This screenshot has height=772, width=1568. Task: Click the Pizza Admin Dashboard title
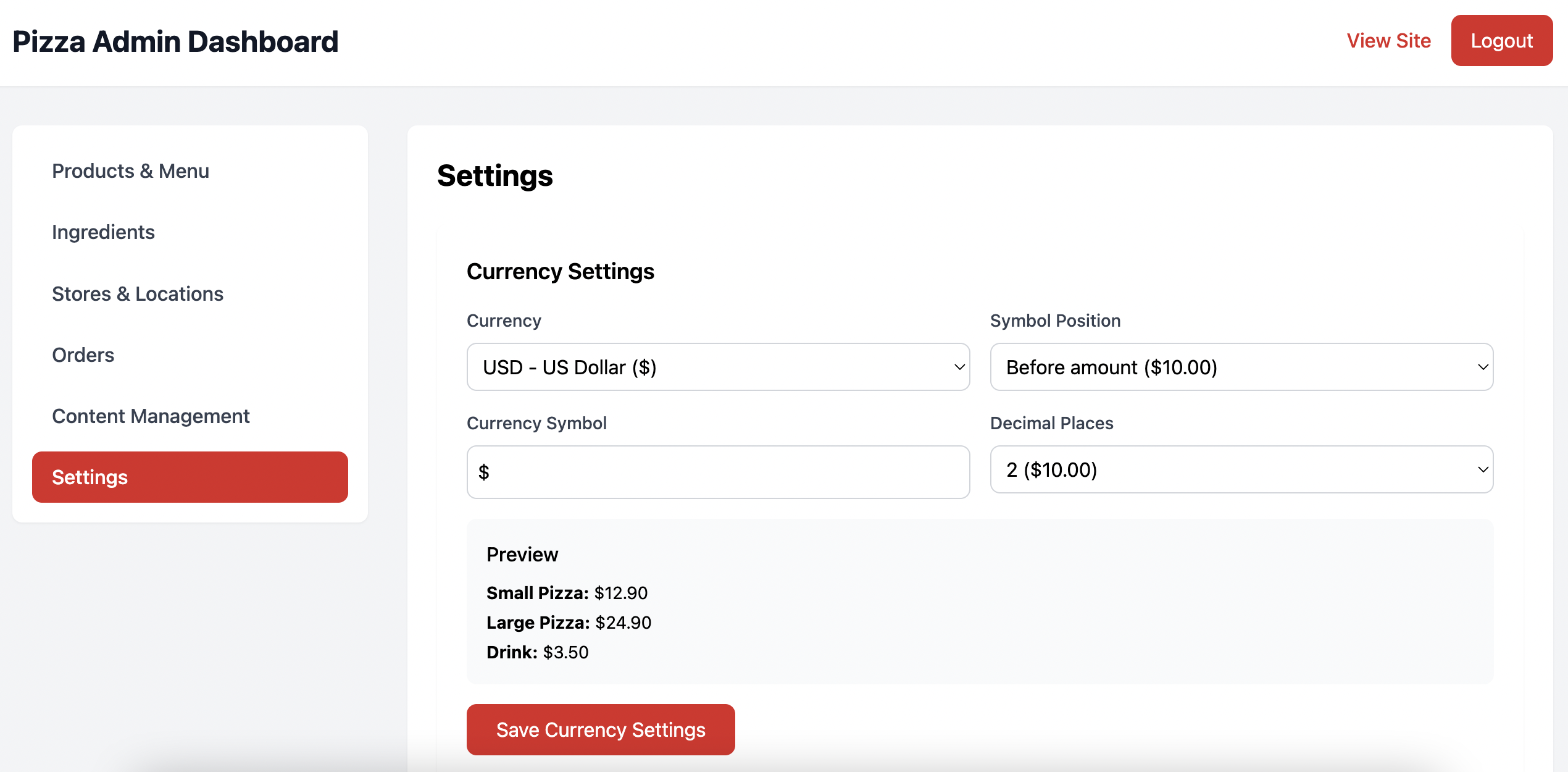tap(175, 42)
